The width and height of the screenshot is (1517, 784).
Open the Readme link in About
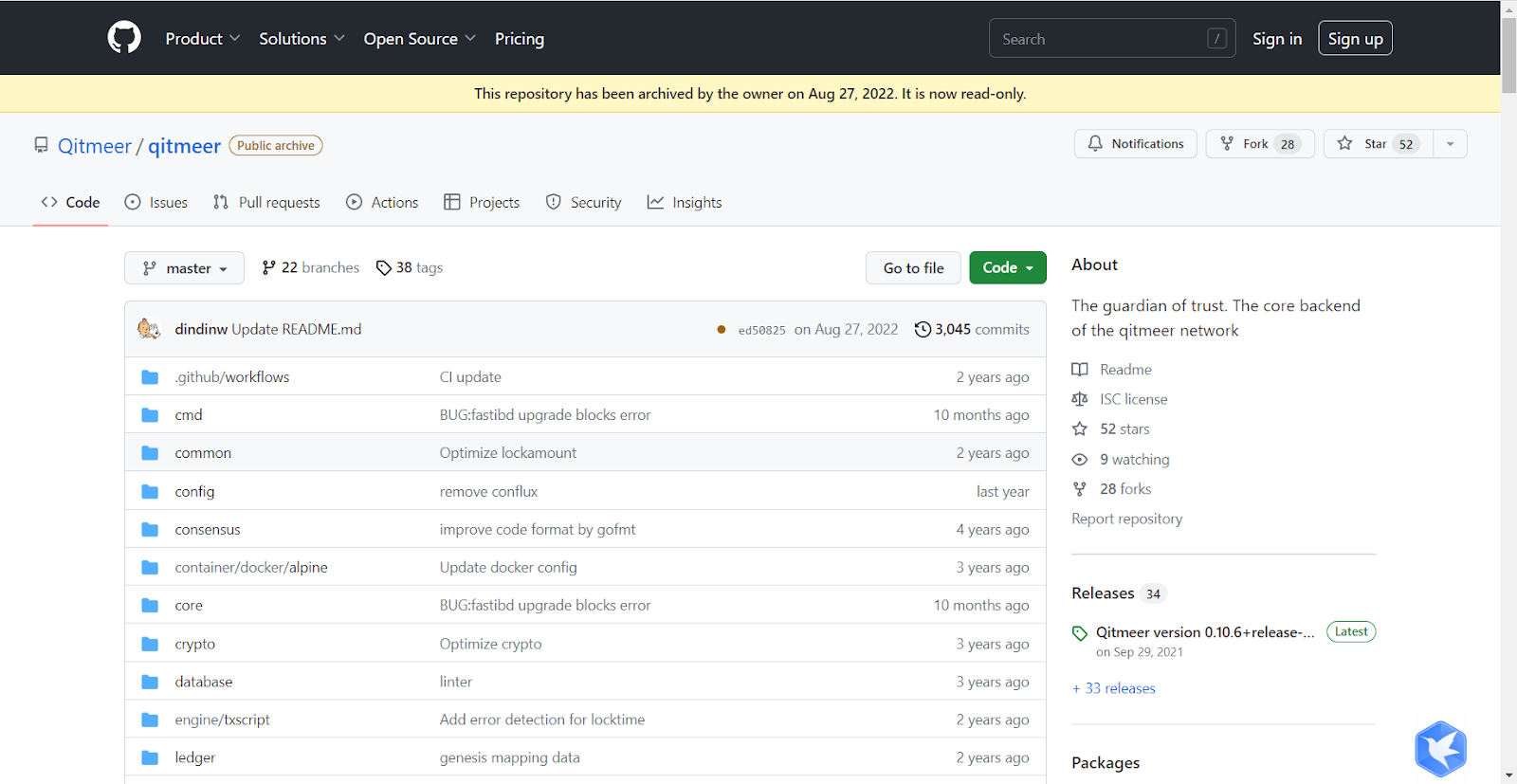1112,370
